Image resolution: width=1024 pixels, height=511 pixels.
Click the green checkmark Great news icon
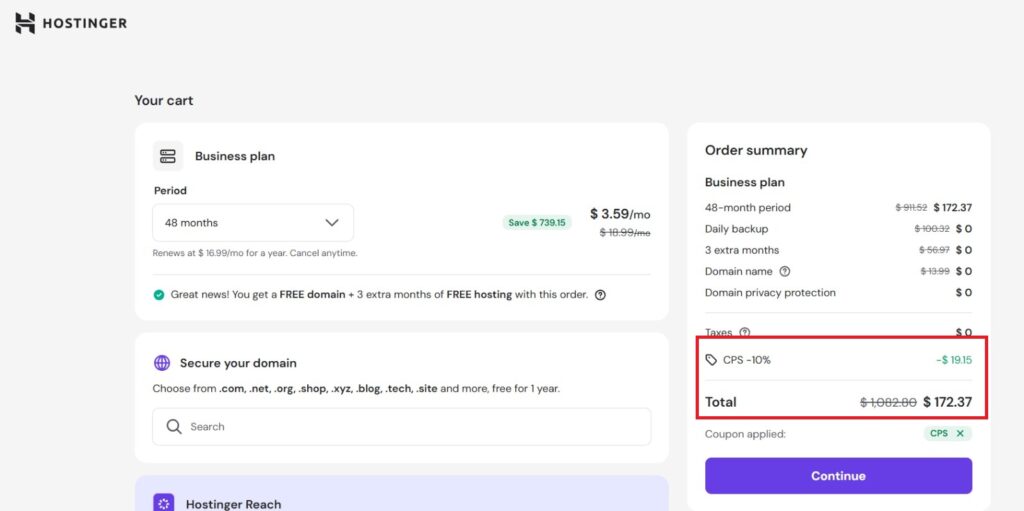159,295
